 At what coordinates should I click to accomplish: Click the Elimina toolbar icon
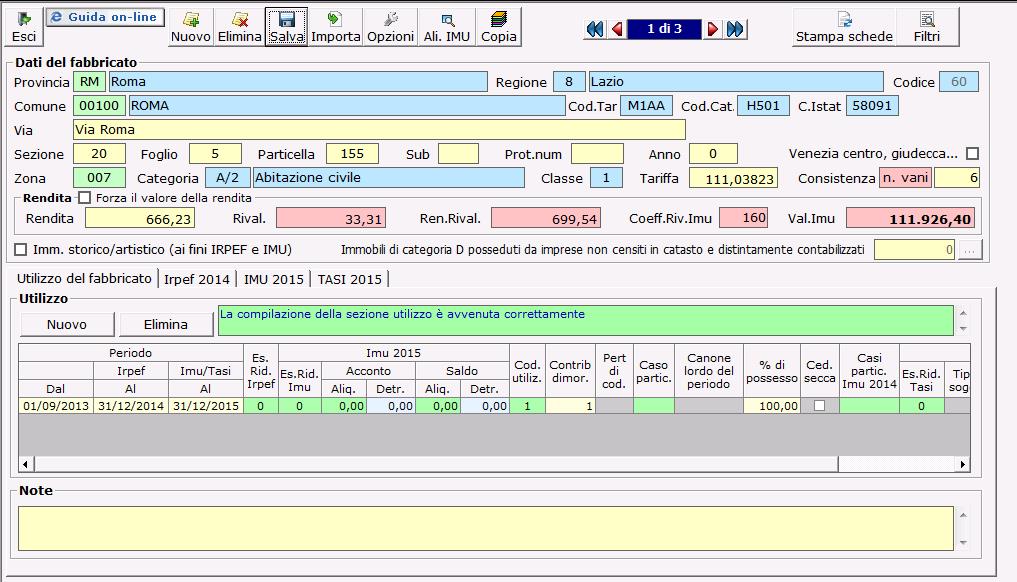tap(239, 27)
